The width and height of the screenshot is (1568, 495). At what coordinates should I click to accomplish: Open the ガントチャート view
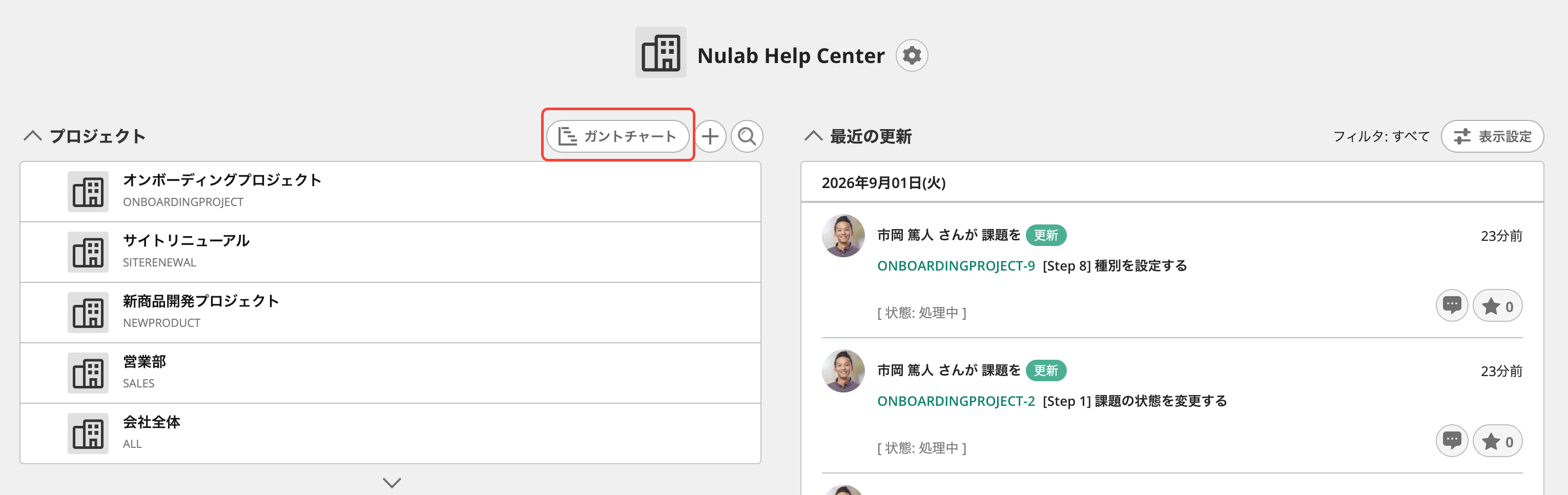click(617, 136)
